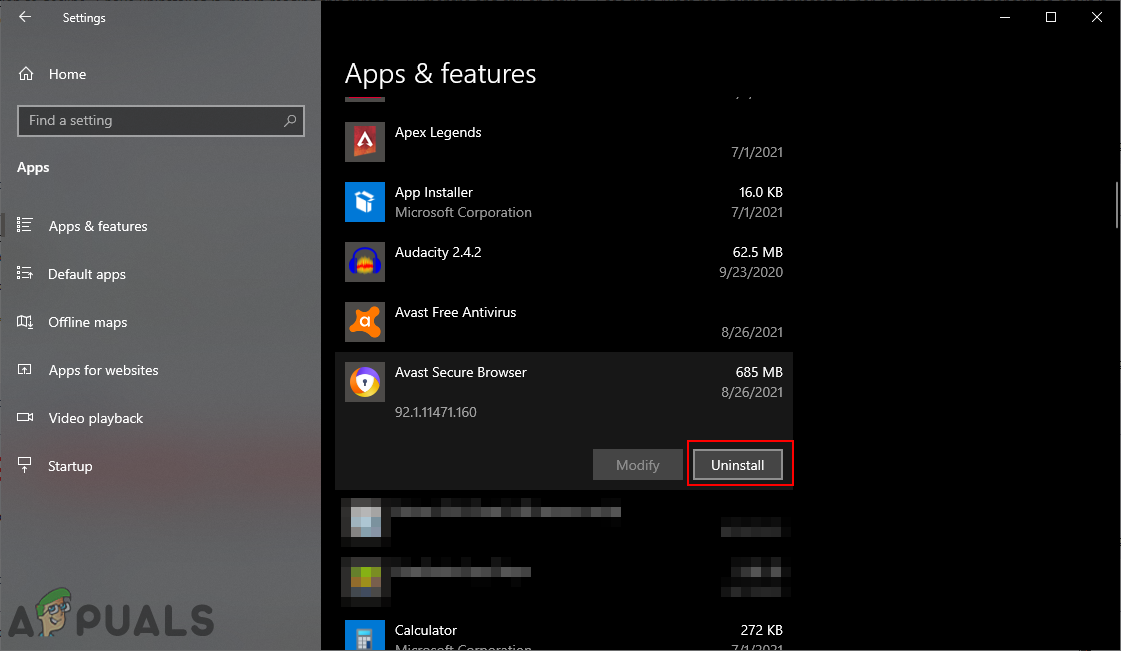Go to Apps for websites
The image size is (1121, 651).
click(104, 370)
